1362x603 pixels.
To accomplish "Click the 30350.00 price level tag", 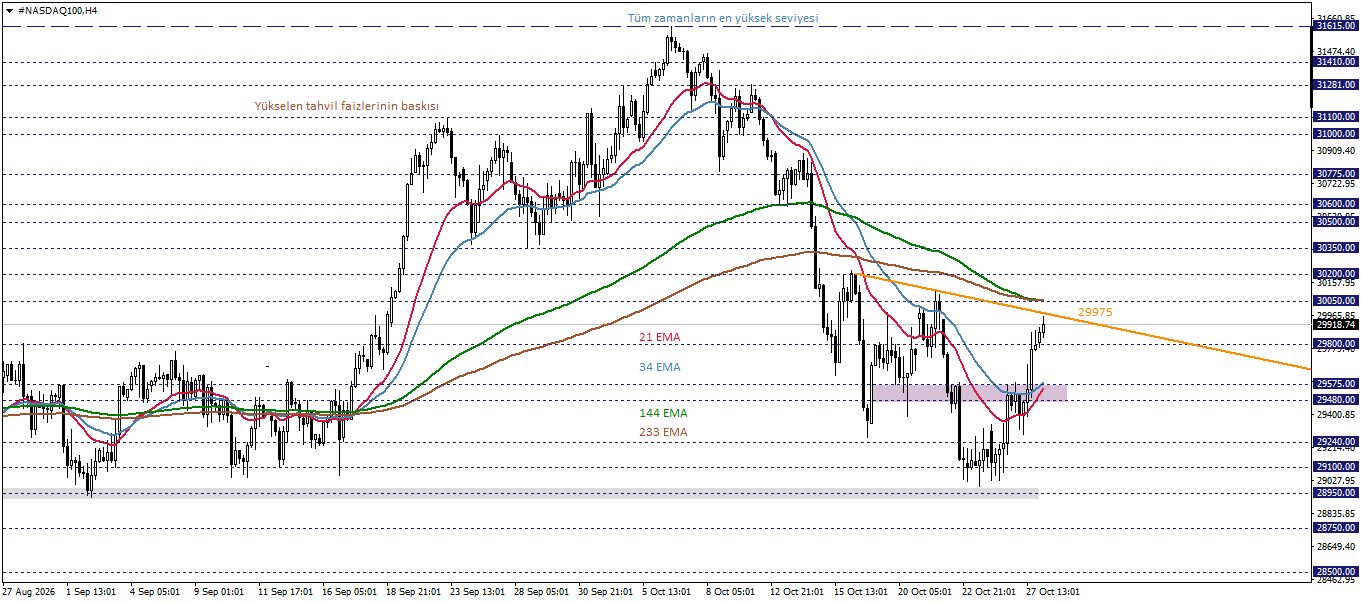I will 1335,248.
